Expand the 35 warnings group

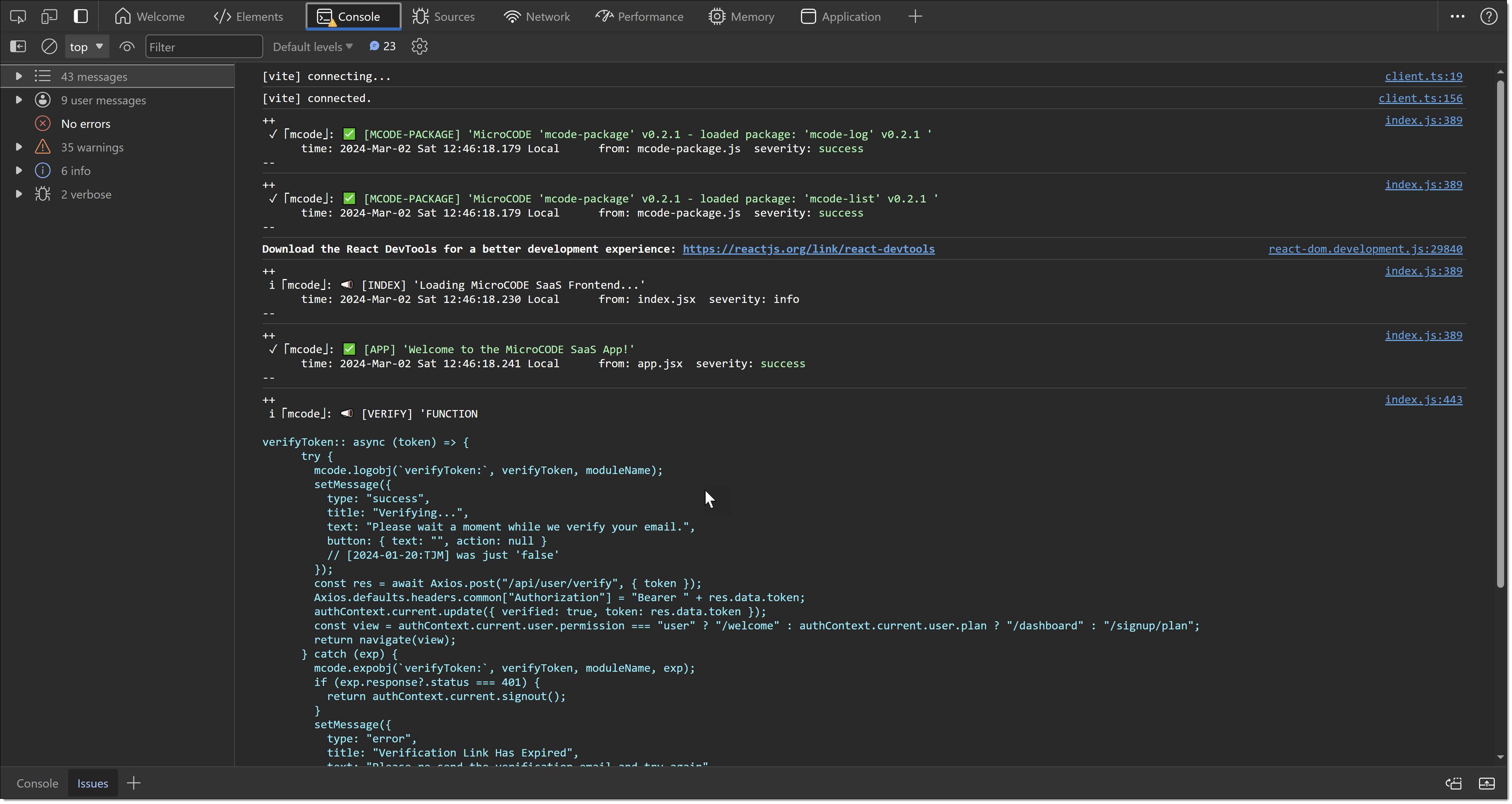pyautogui.click(x=18, y=147)
